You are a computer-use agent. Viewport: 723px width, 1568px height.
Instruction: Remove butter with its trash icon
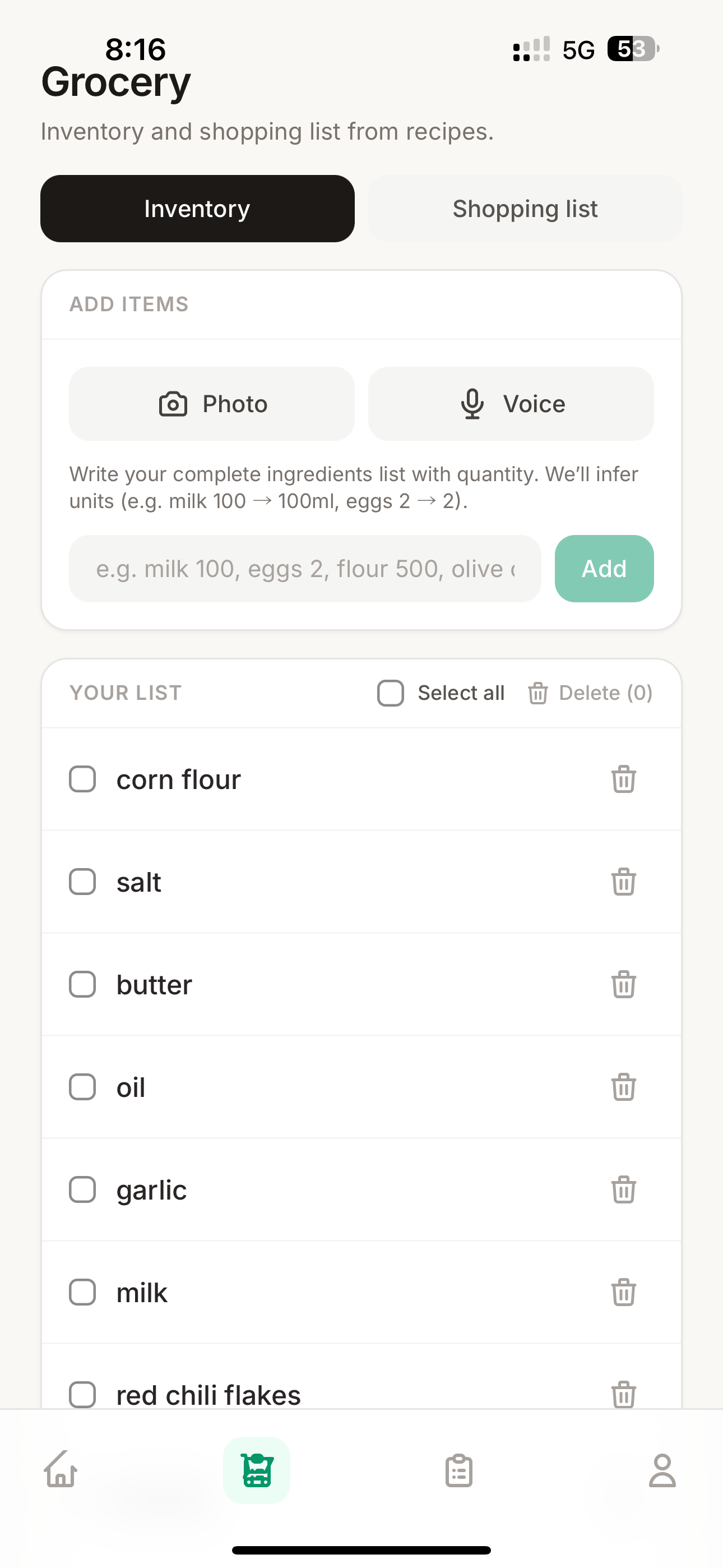coord(623,984)
